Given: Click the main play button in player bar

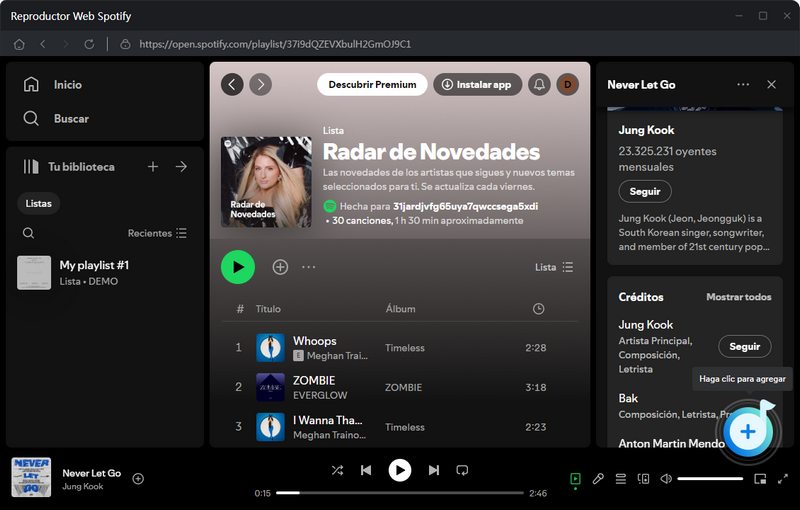Looking at the screenshot, I should click(400, 470).
